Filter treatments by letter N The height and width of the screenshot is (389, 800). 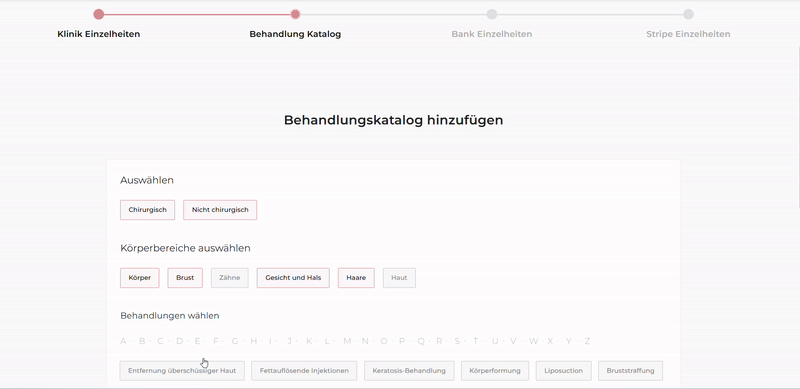click(x=365, y=341)
